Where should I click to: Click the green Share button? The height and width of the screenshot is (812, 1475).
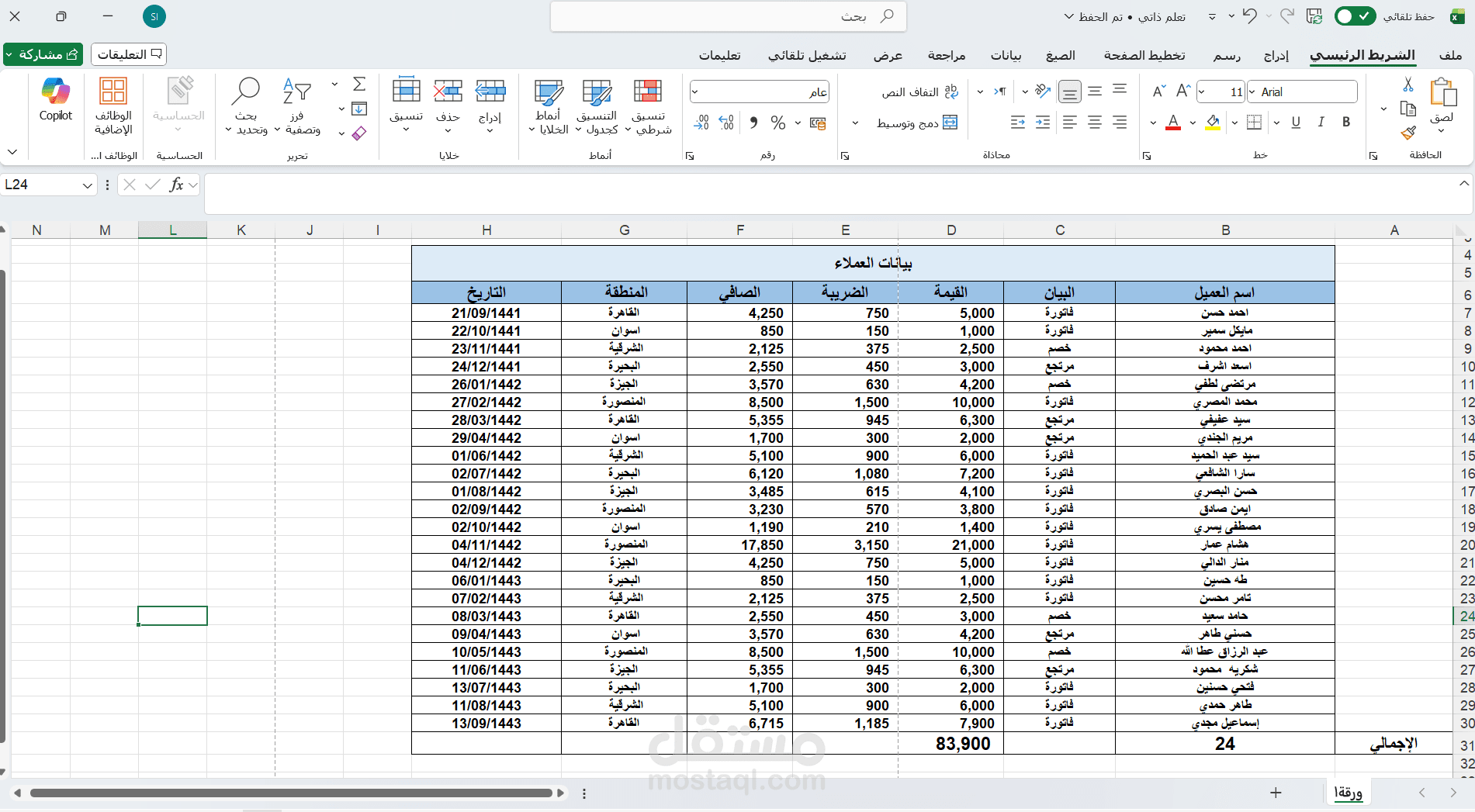(43, 54)
